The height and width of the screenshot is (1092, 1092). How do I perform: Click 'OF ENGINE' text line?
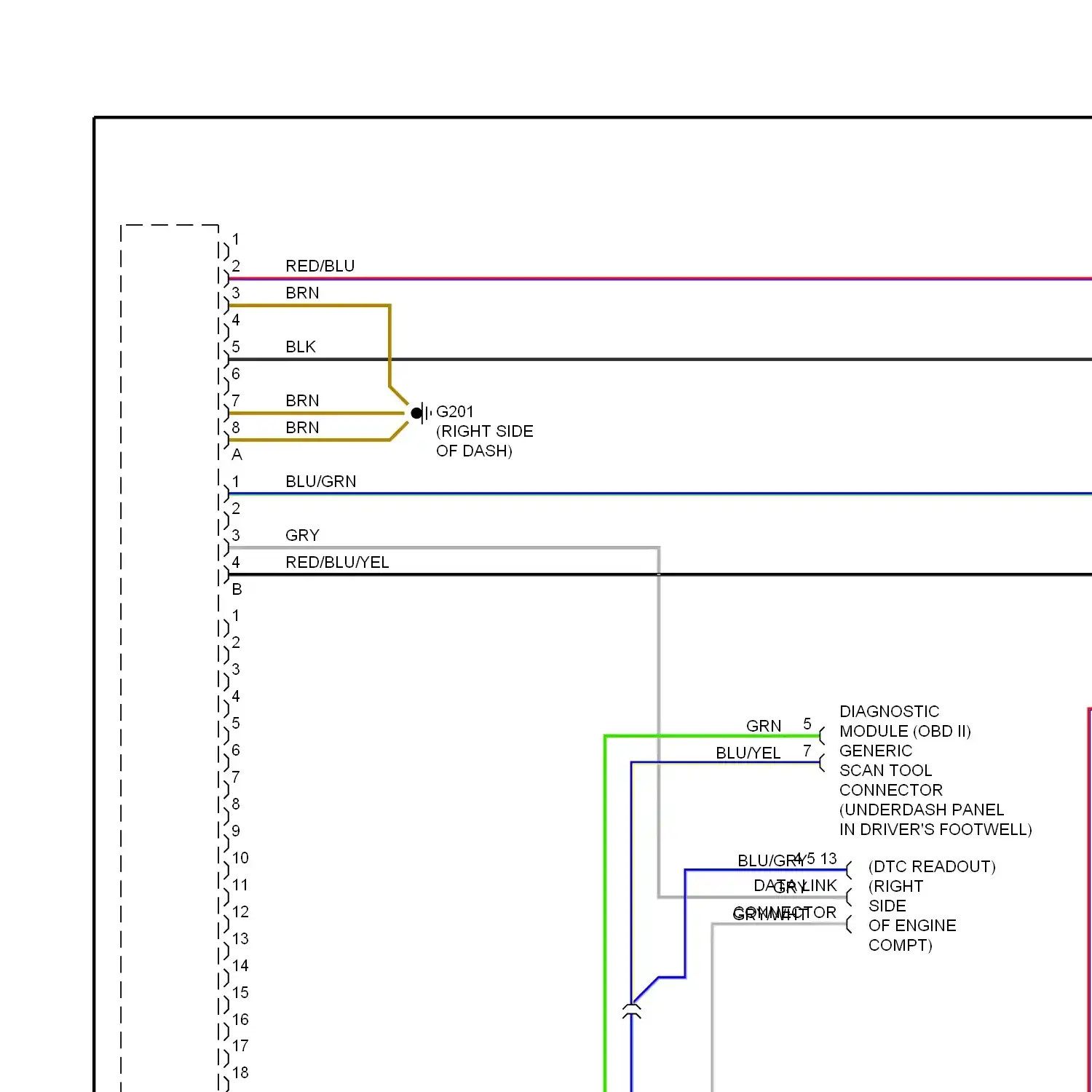[x=912, y=925]
